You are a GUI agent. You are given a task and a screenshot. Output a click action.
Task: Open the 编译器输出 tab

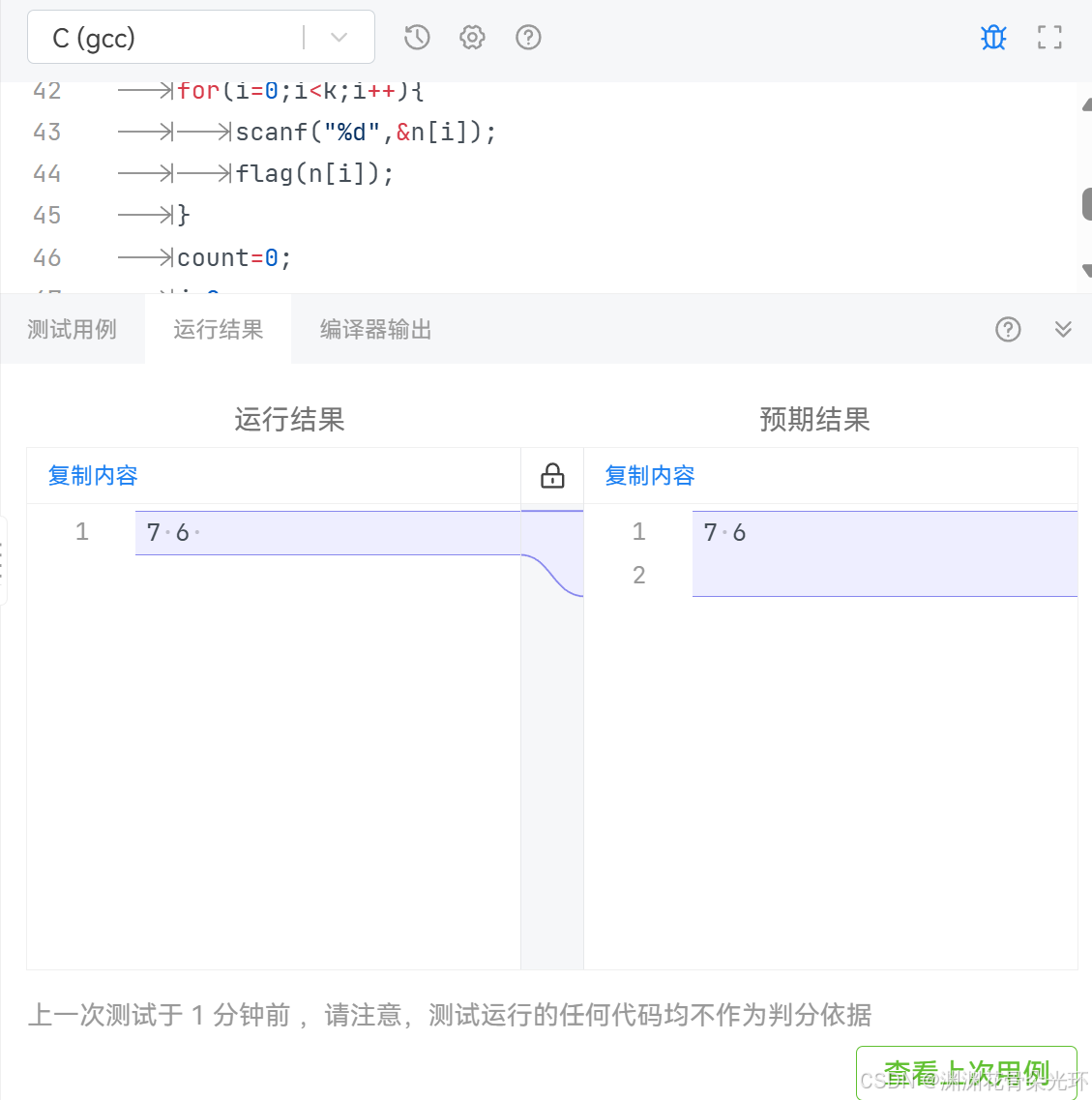point(374,329)
